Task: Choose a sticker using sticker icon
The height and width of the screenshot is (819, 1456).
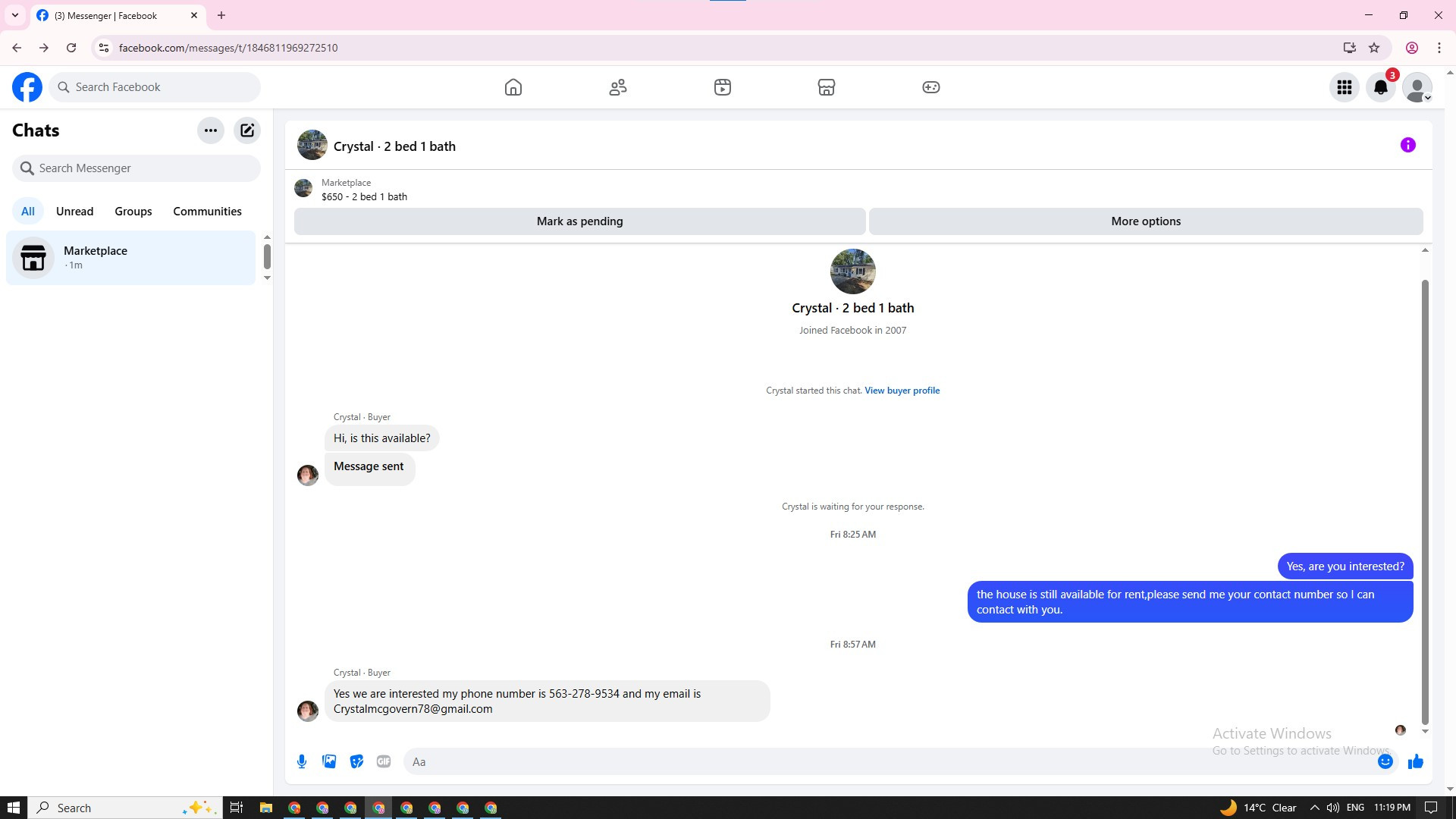Action: coord(356,761)
